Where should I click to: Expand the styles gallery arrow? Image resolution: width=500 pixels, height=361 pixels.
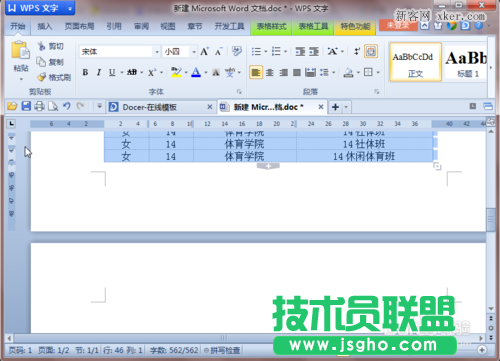(491, 67)
